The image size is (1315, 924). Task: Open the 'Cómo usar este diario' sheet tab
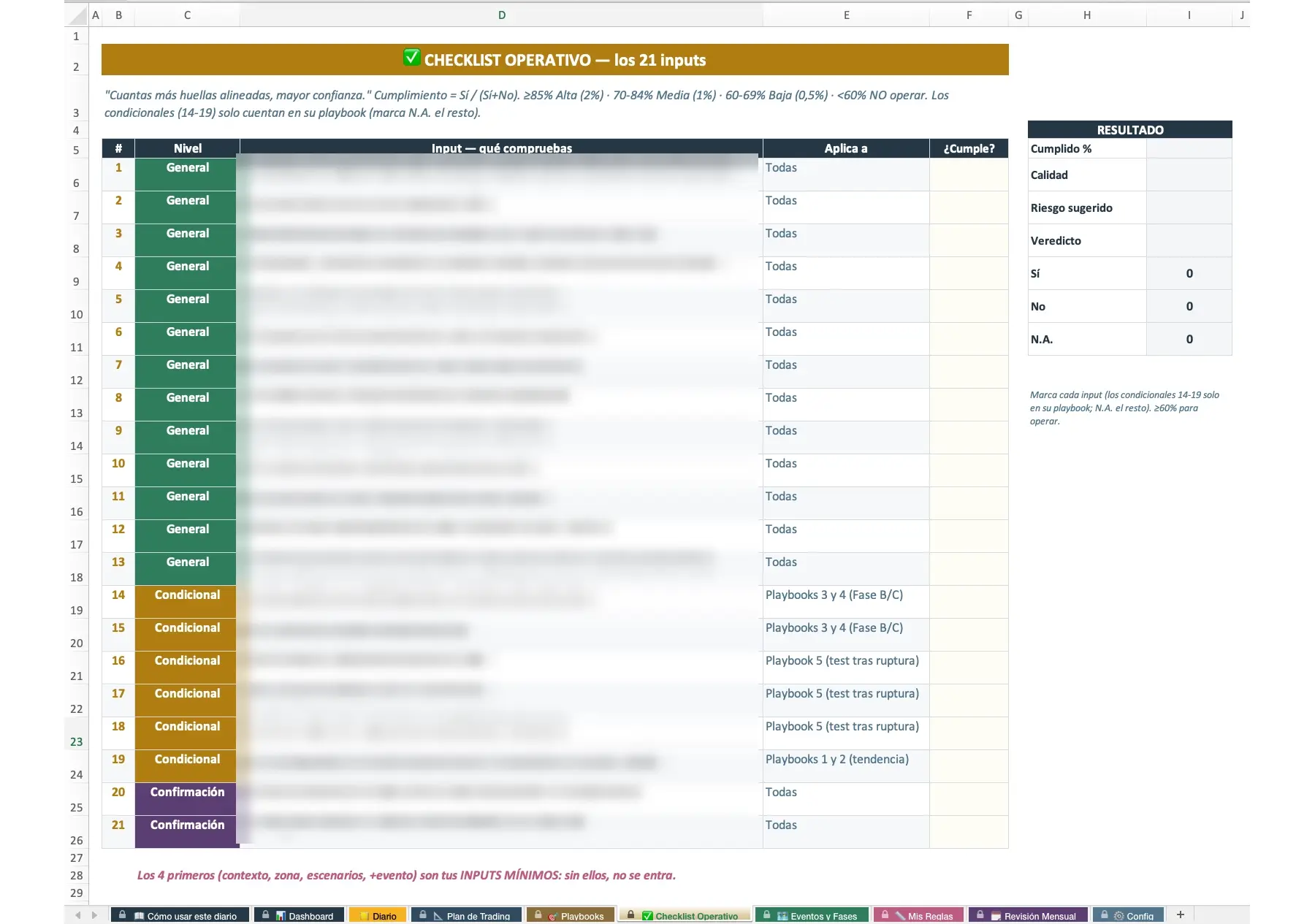(180, 915)
